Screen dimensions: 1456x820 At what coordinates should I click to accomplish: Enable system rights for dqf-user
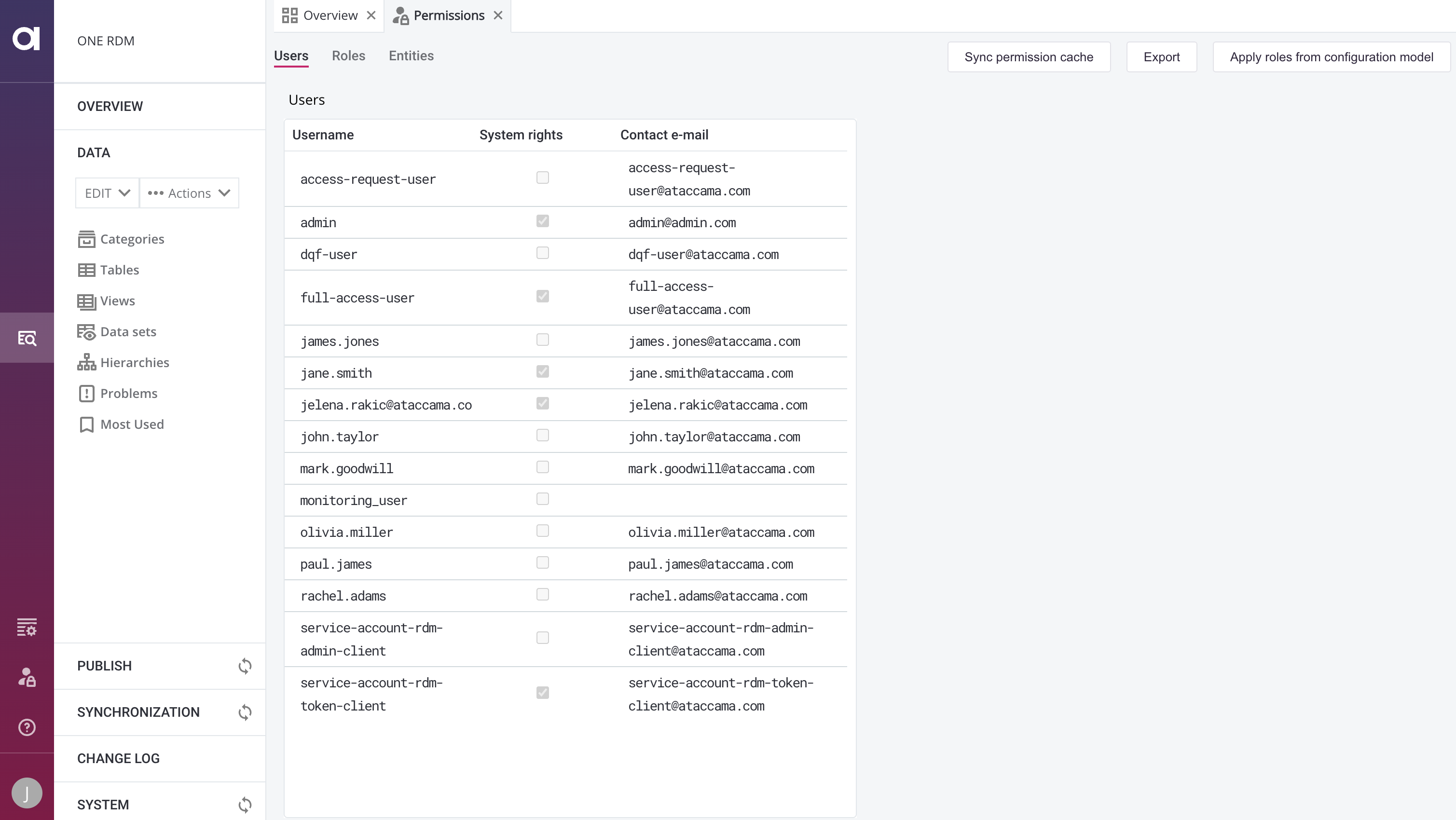pos(543,253)
